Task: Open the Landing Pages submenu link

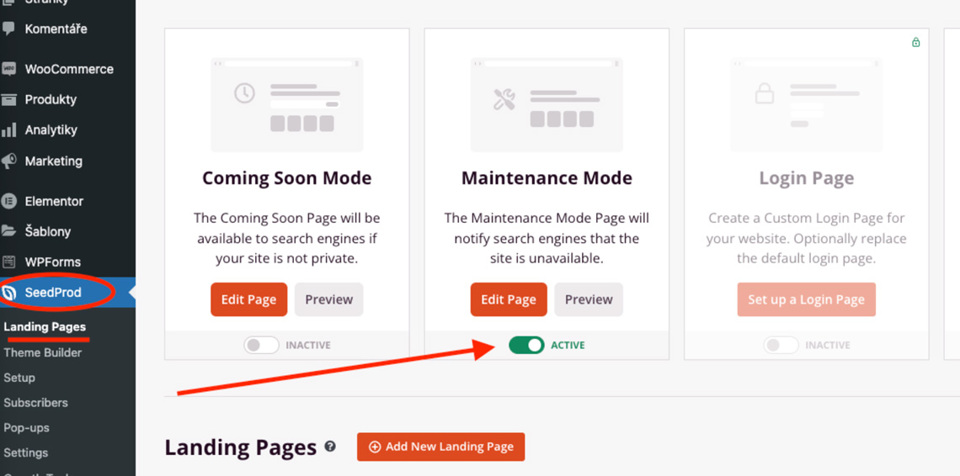Action: (45, 327)
